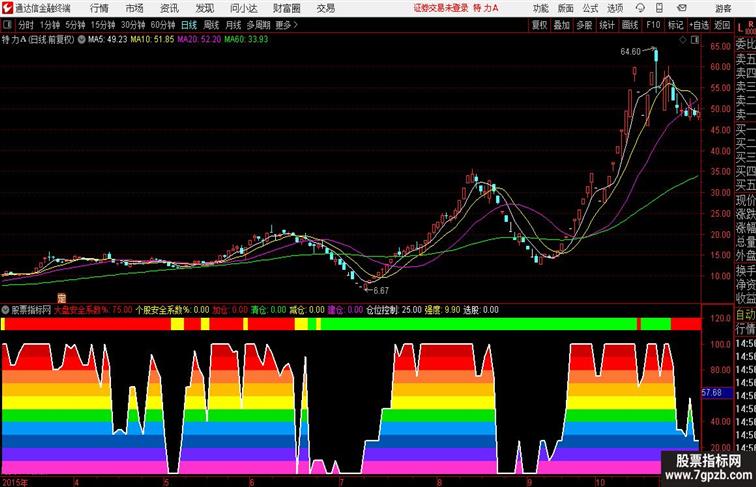Click the orange info marker on the time axis
Image resolution: width=756 pixels, height=487 pixels.
[62, 298]
